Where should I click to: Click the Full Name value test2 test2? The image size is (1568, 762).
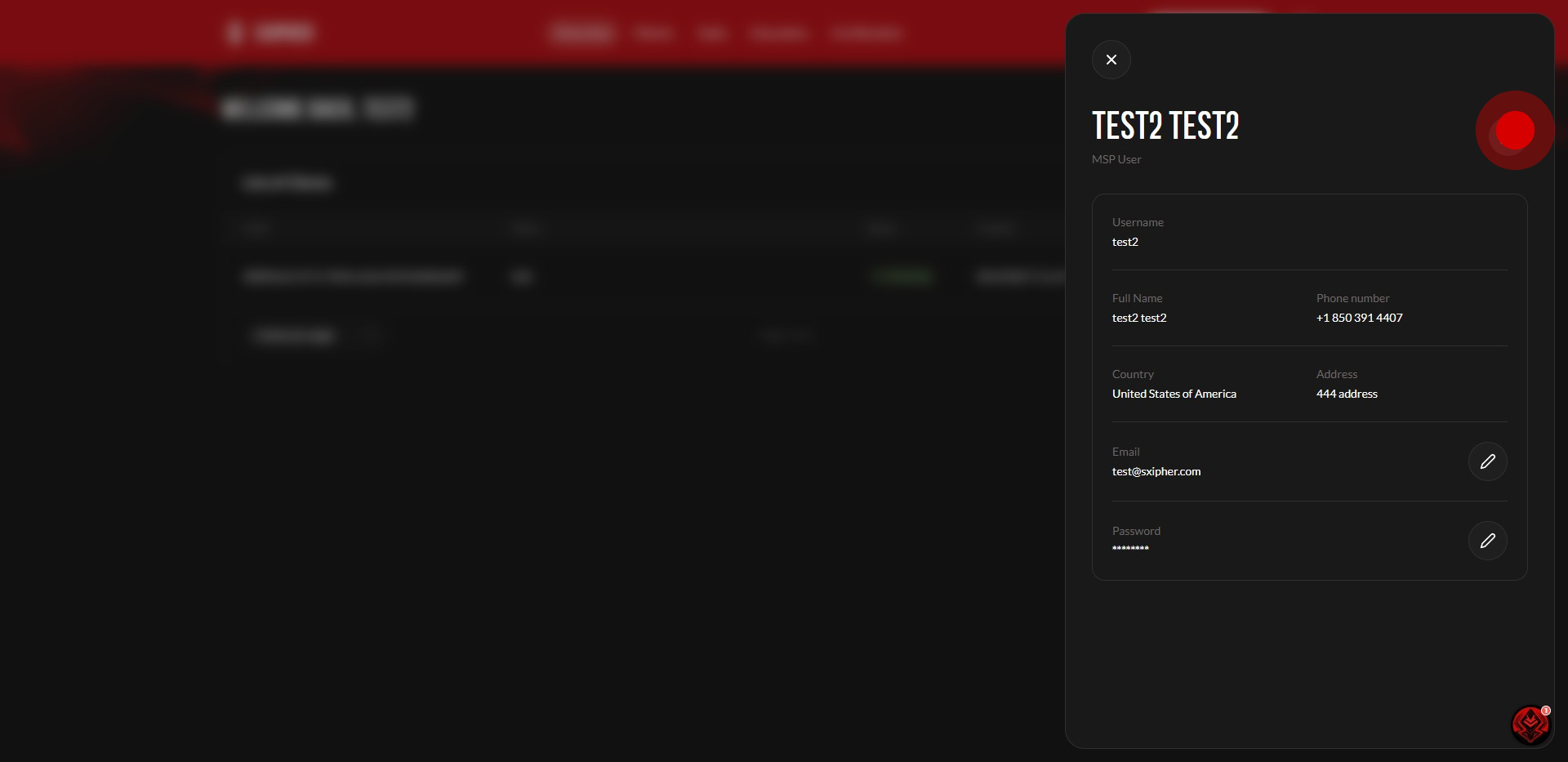click(x=1138, y=318)
